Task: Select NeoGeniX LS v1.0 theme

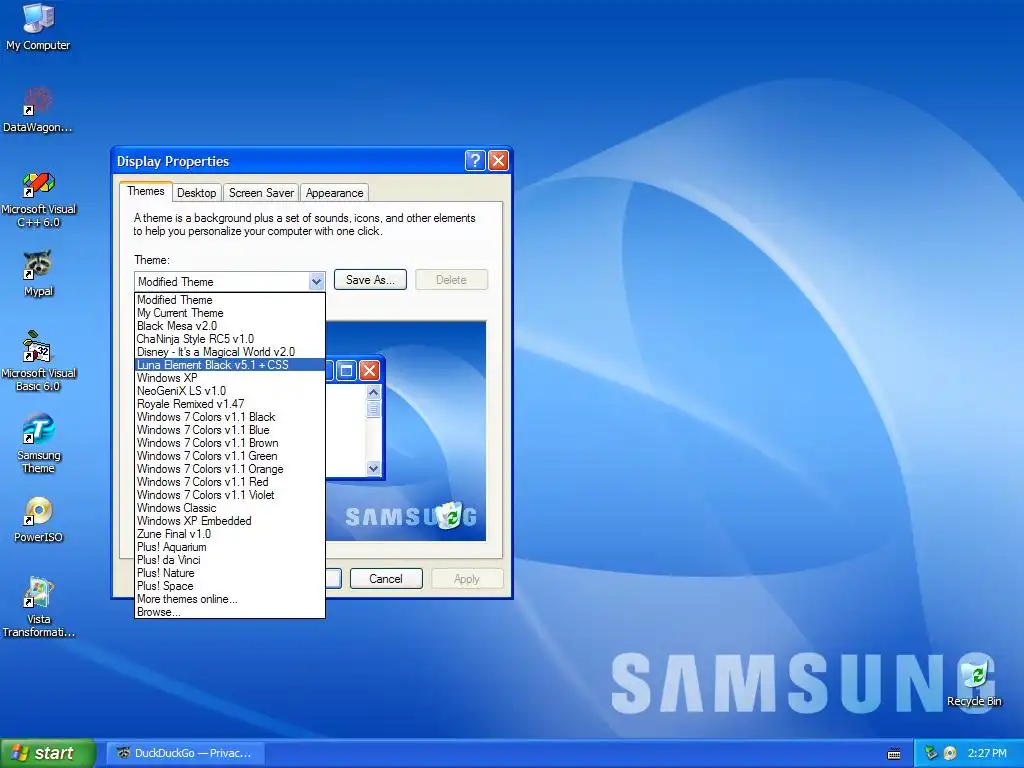Action: click(x=230, y=391)
